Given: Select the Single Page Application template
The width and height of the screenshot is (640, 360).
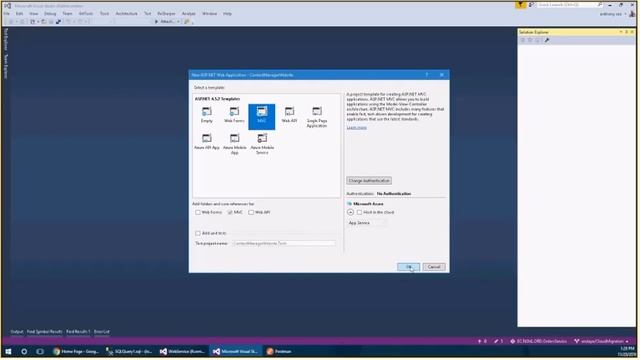Looking at the screenshot, I should click(x=317, y=117).
